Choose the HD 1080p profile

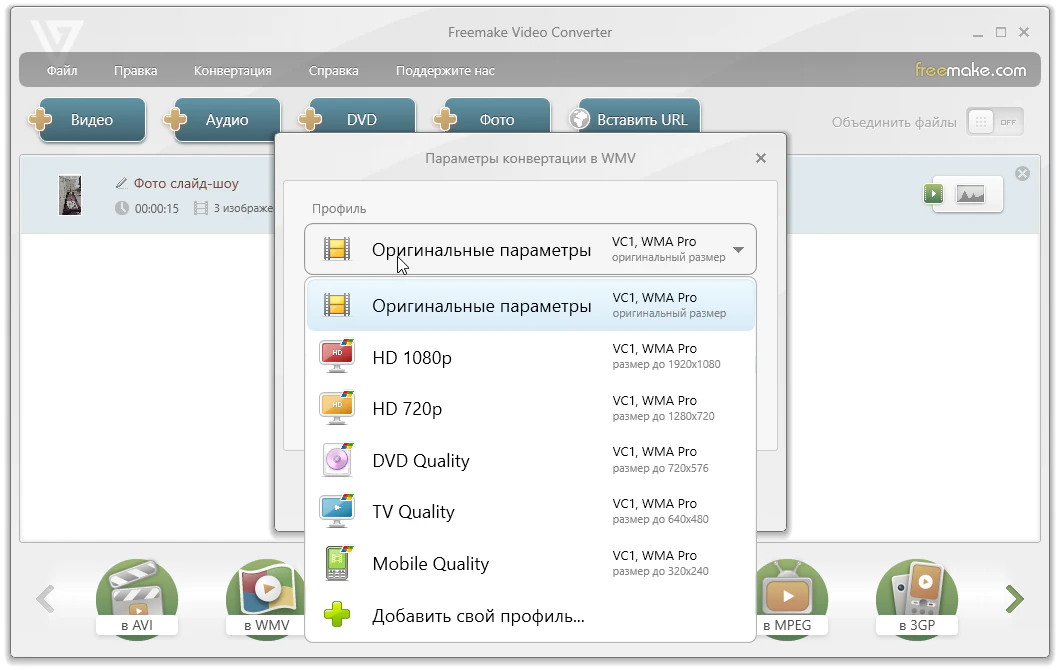pos(531,357)
